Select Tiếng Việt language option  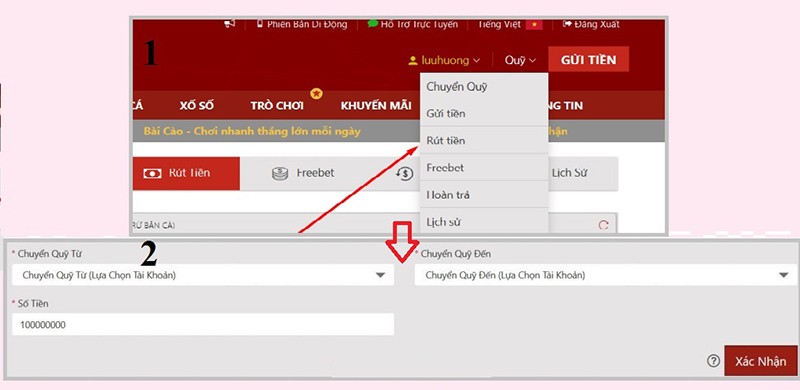pos(499,24)
